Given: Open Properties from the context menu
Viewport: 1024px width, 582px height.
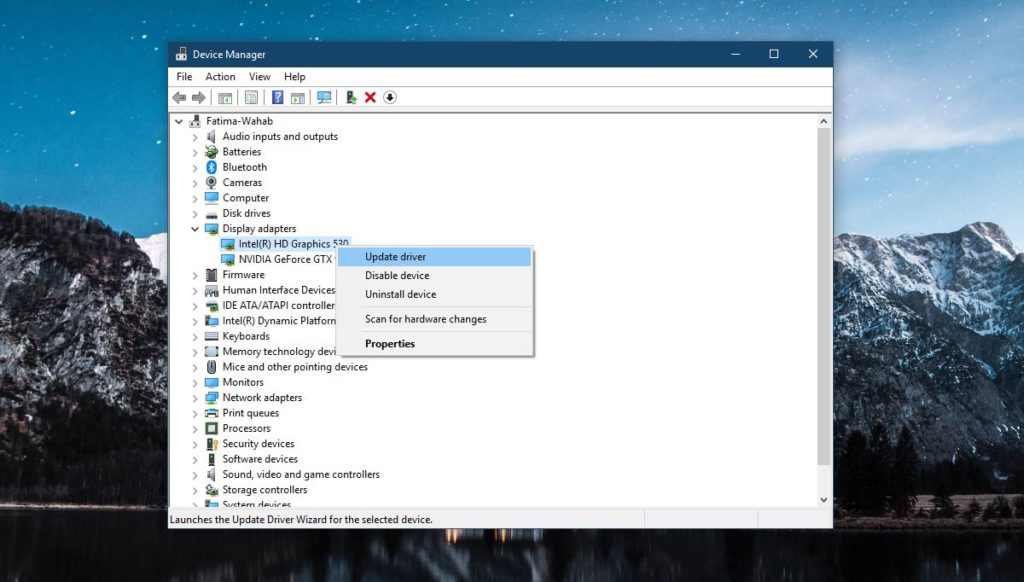Looking at the screenshot, I should coord(389,343).
